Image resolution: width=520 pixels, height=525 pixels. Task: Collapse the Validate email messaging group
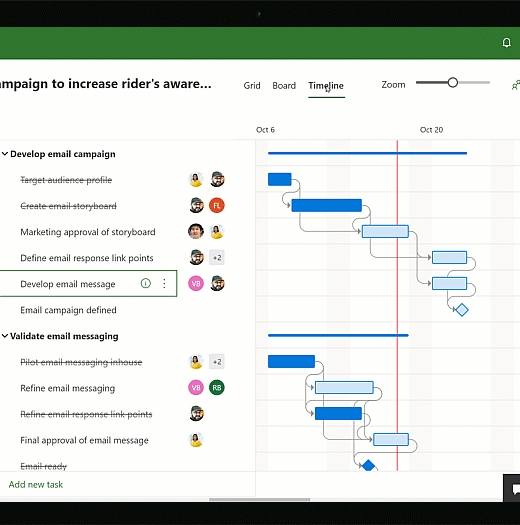tap(5, 336)
